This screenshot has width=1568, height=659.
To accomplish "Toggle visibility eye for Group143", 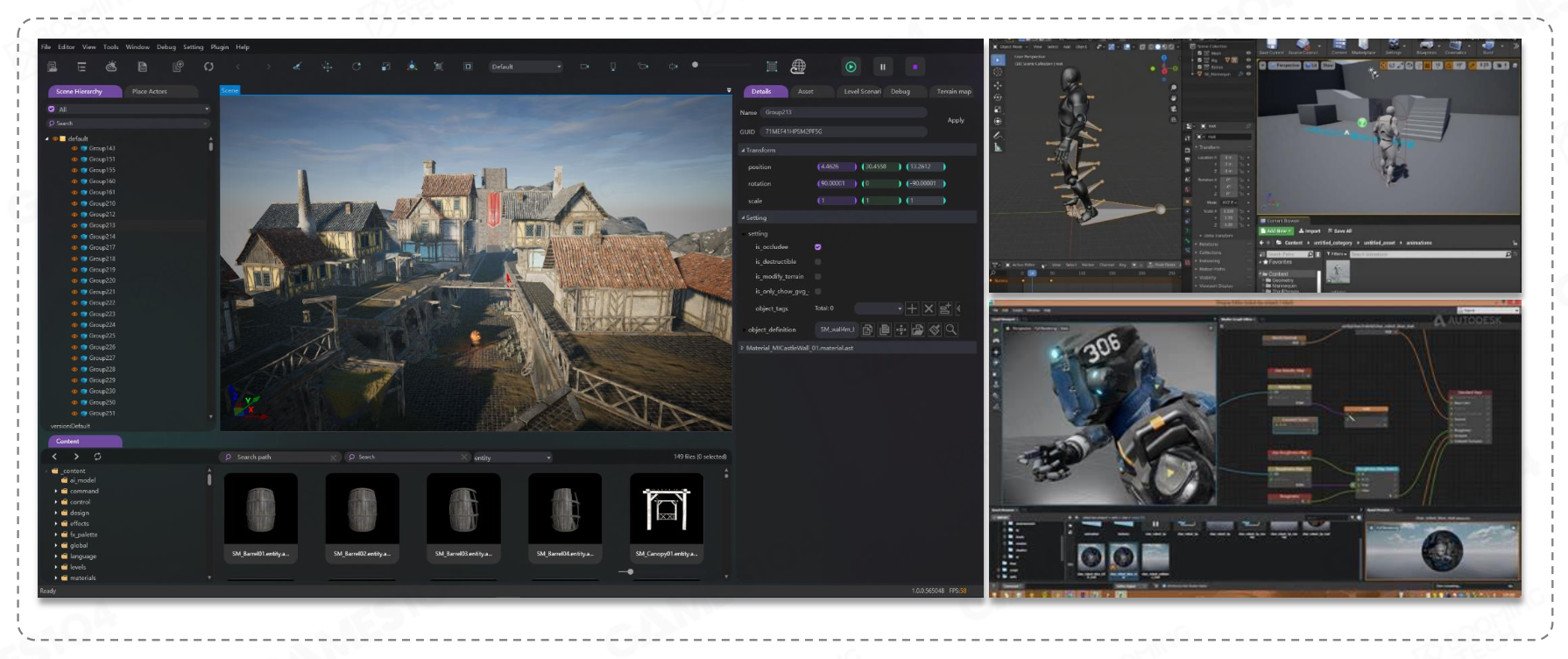I will 74,149.
